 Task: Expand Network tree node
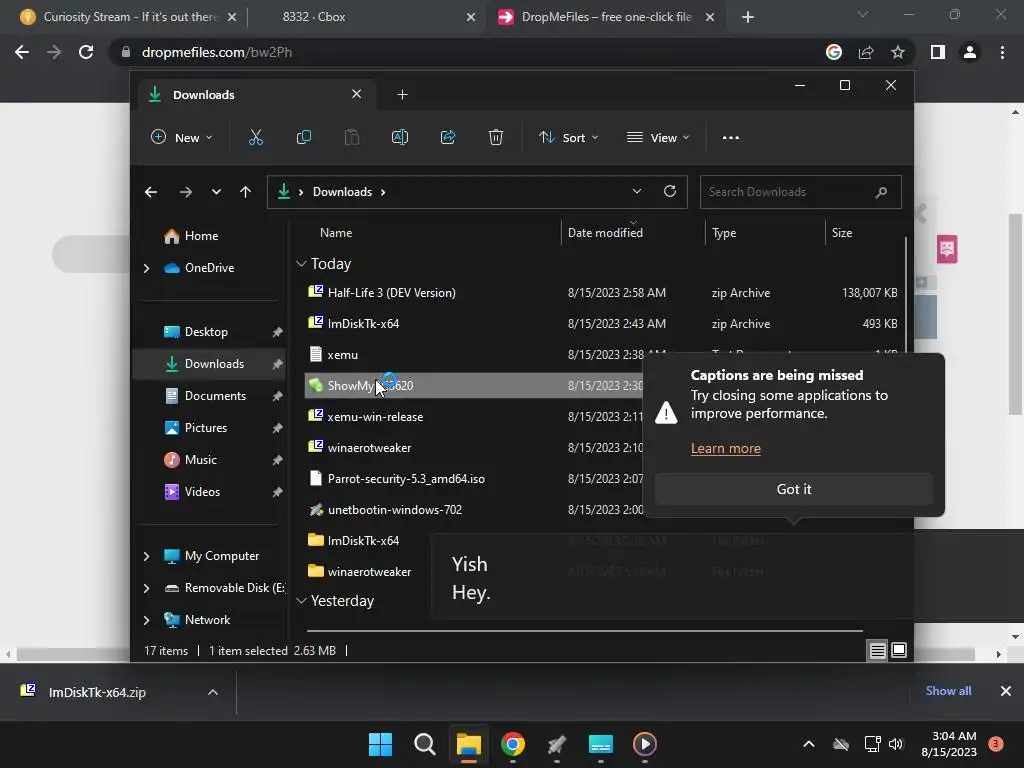pos(146,620)
